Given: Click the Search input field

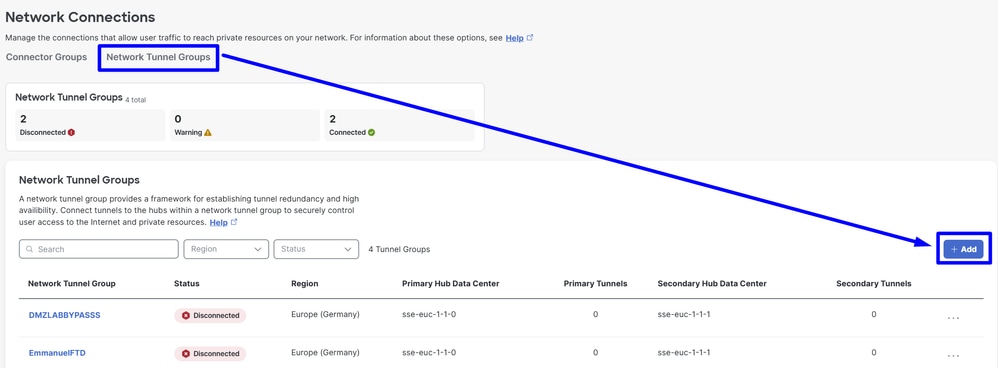Looking at the screenshot, I should coord(99,250).
